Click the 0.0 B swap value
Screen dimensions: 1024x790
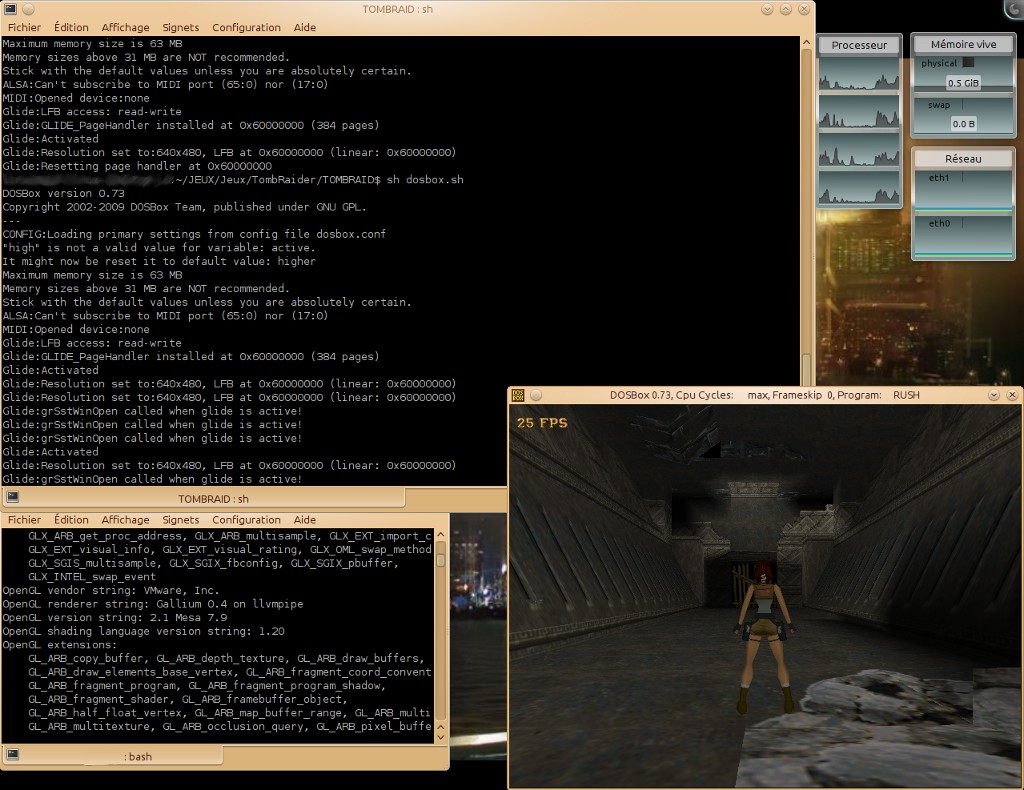963,124
